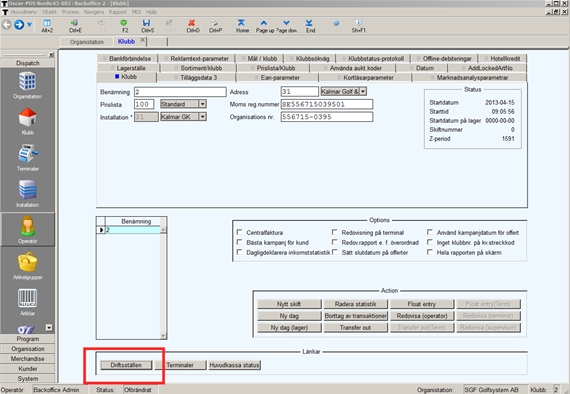Enable Sätt slutdatum på offerter checkbox
This screenshot has height=394, width=570.
click(334, 252)
